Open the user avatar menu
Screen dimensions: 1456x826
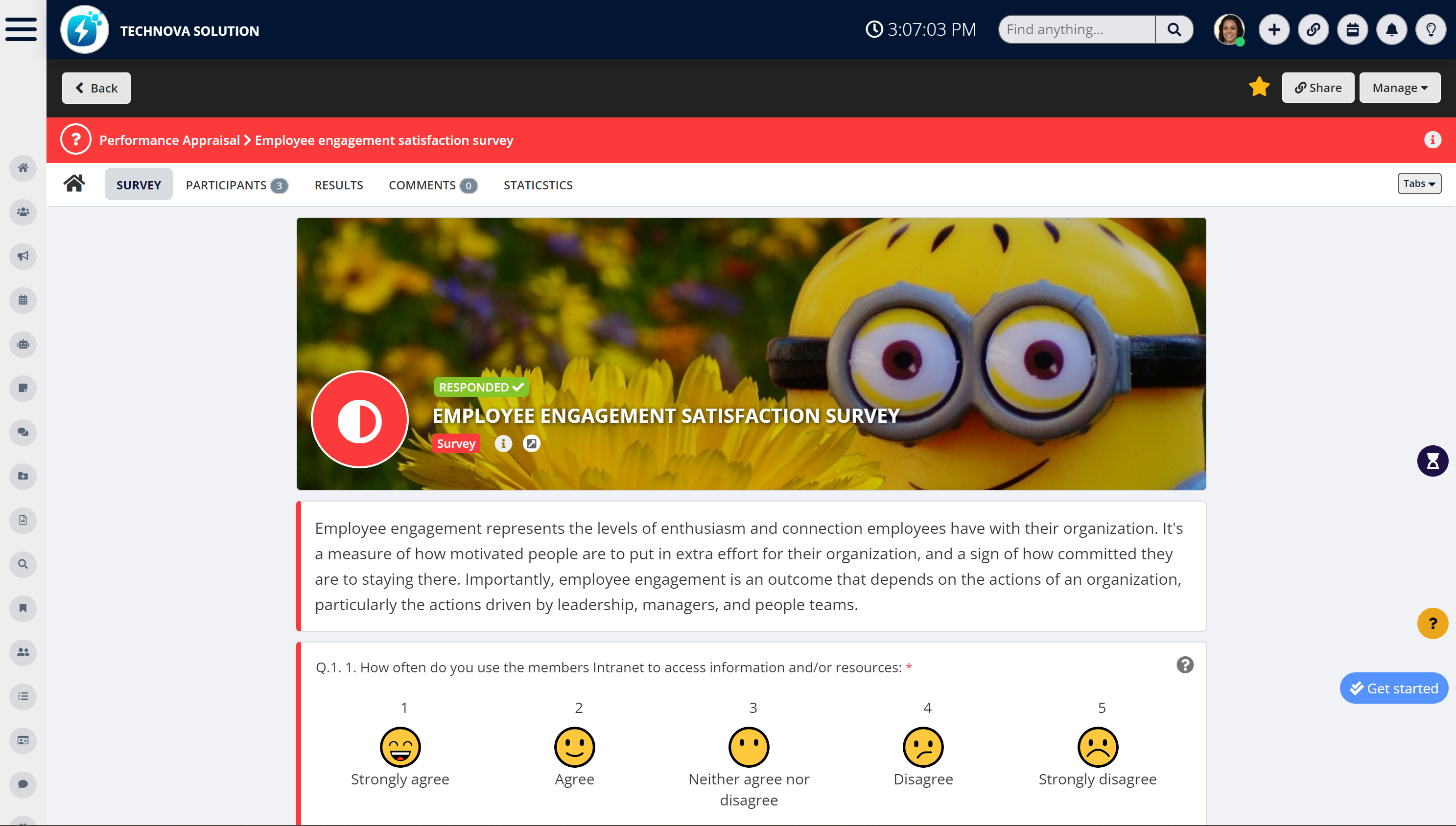pyautogui.click(x=1229, y=29)
